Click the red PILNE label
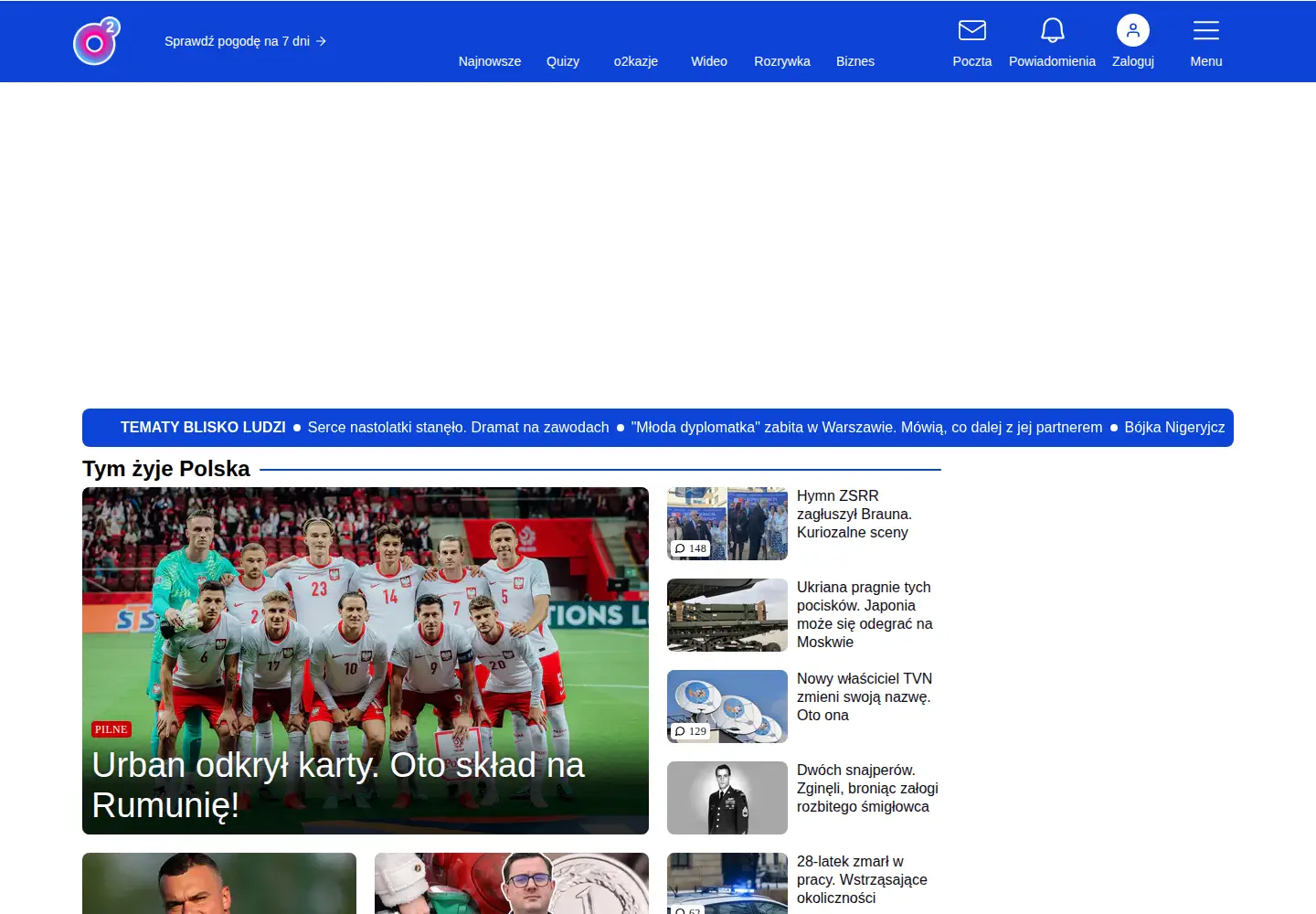This screenshot has width=1316, height=914. [111, 729]
